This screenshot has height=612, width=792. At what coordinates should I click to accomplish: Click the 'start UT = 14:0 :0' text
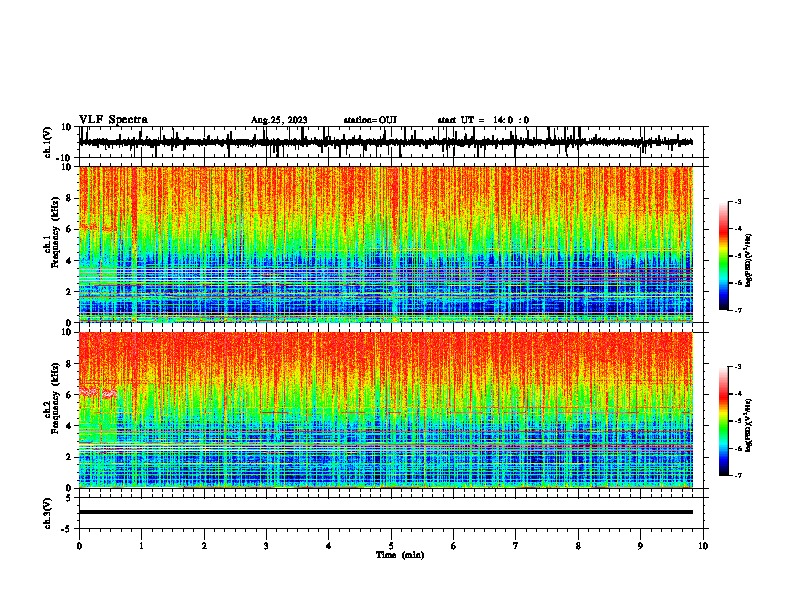[483, 120]
